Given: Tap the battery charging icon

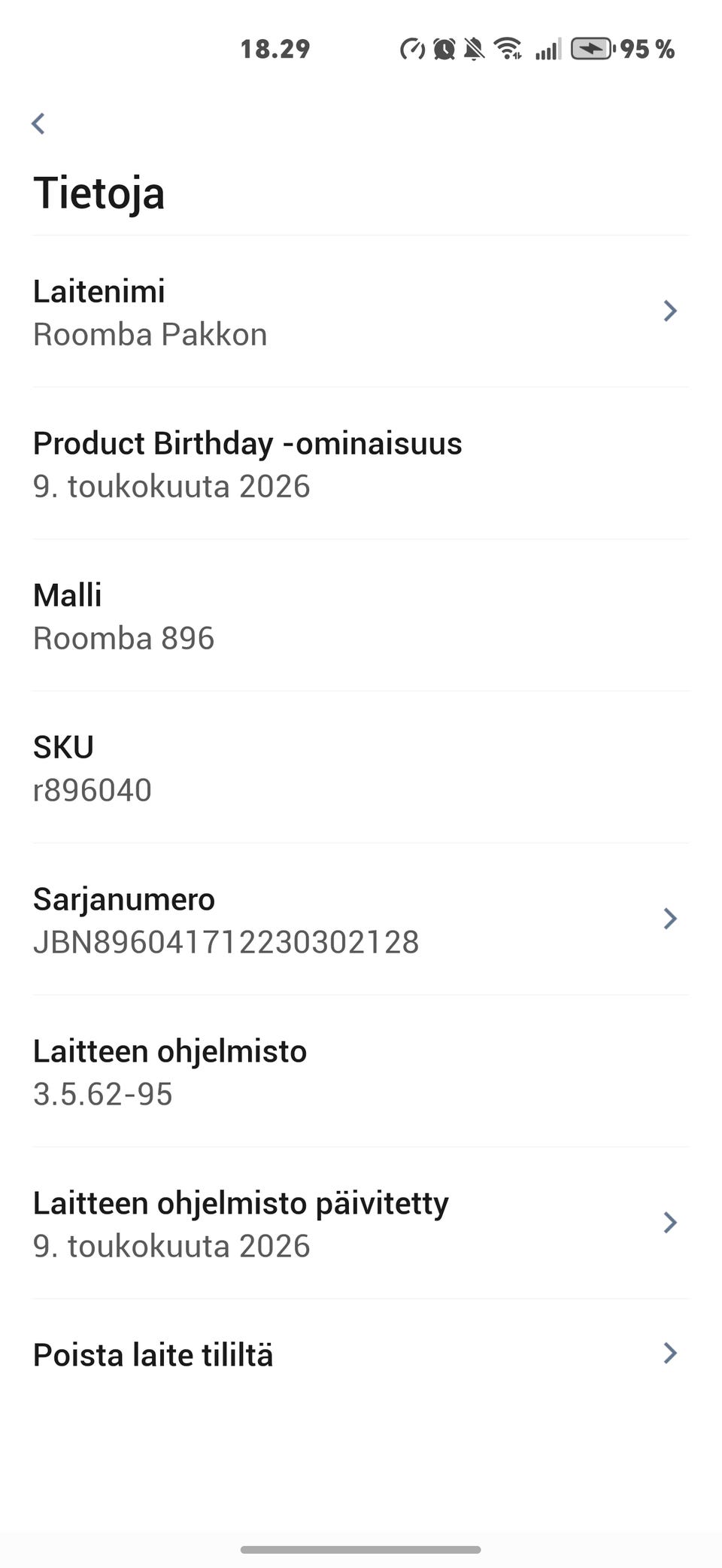Looking at the screenshot, I should 592,49.
